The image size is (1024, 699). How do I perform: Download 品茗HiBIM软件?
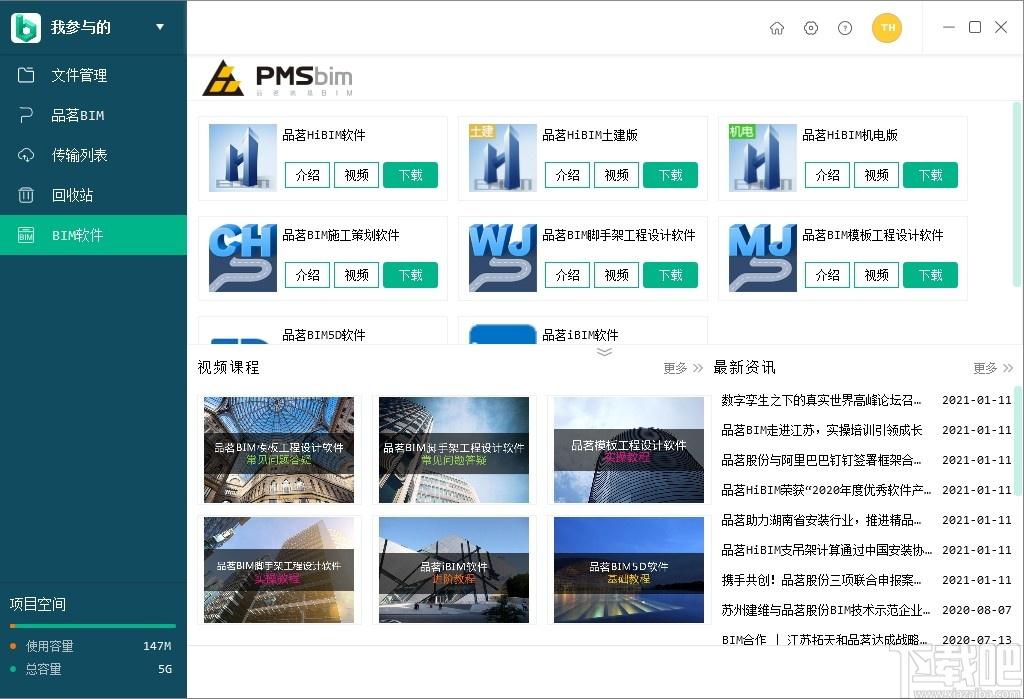click(410, 175)
